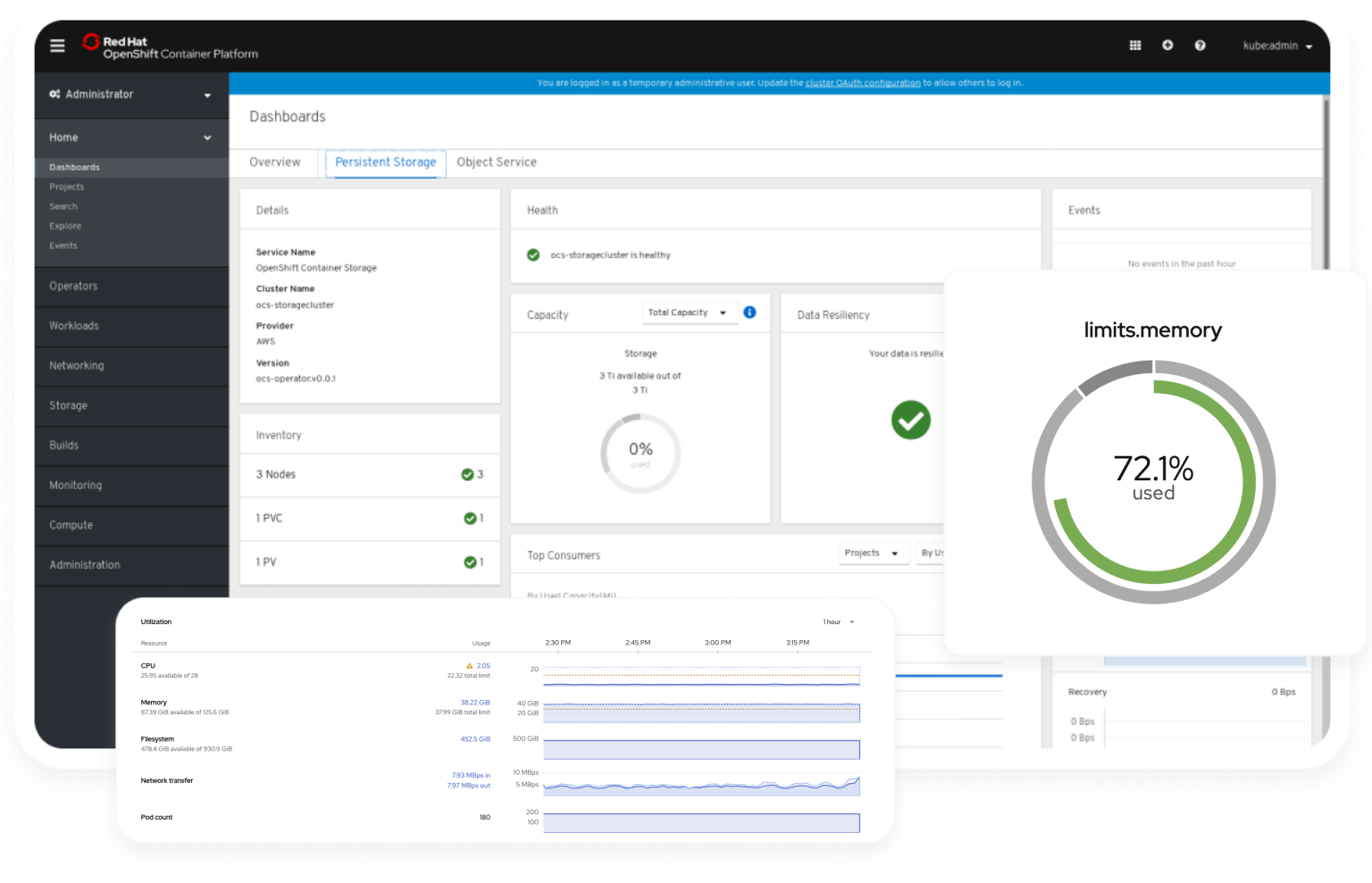
Task: Select the 1 hour utilization time range
Action: (838, 622)
